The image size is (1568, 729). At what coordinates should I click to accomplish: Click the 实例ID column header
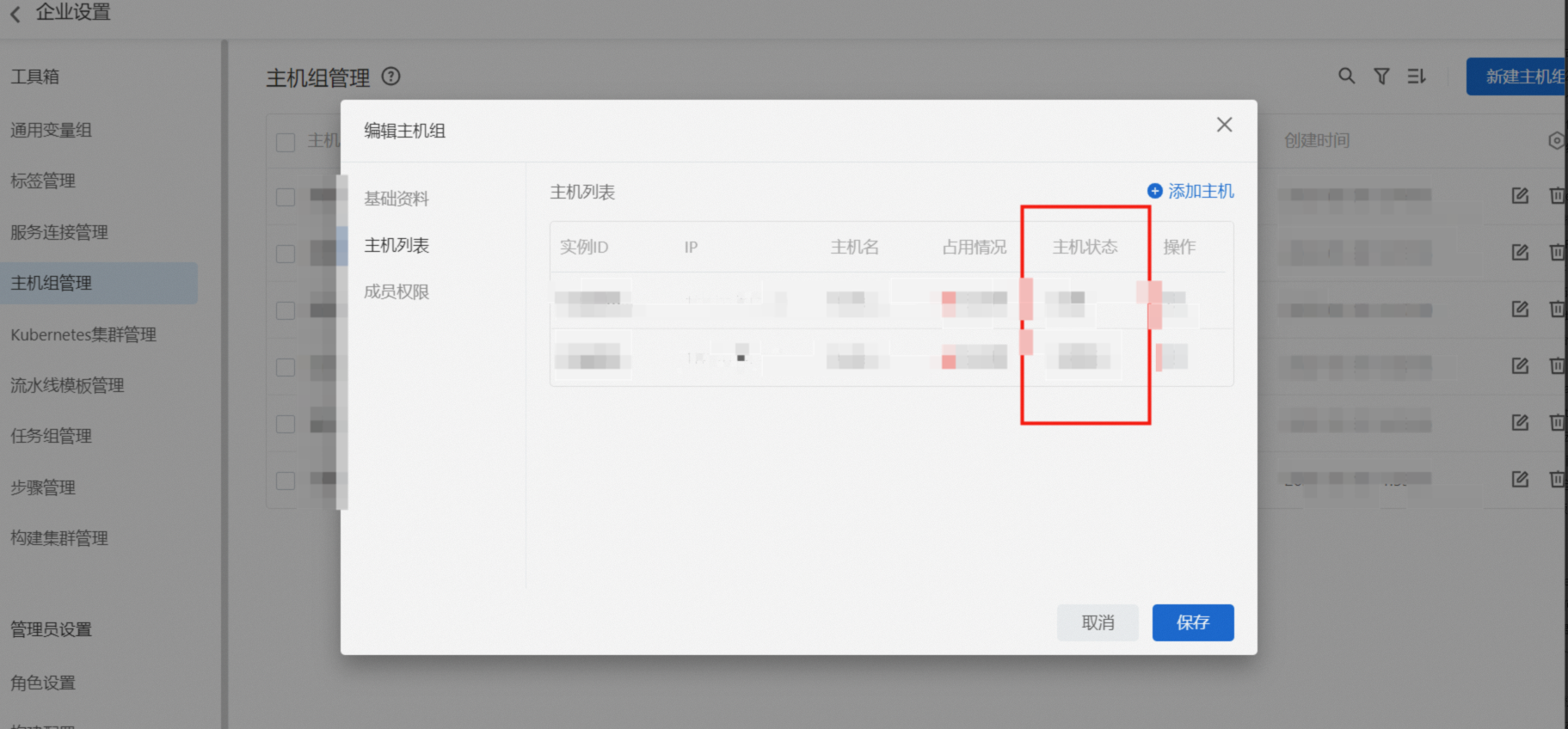click(x=584, y=247)
